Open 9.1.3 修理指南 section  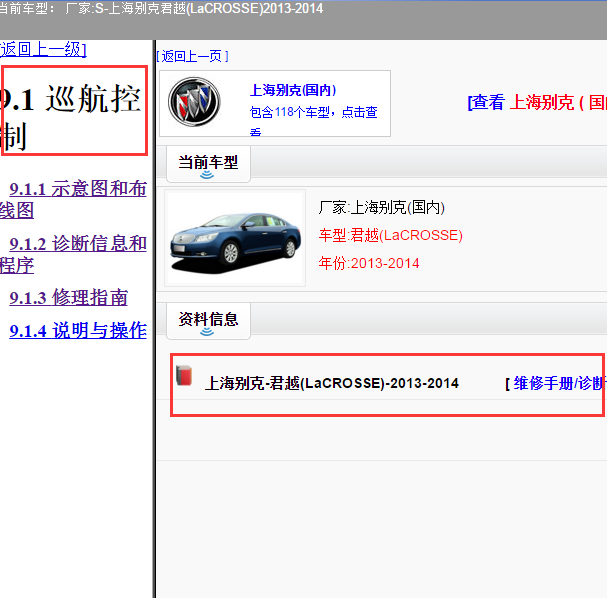pos(69,298)
